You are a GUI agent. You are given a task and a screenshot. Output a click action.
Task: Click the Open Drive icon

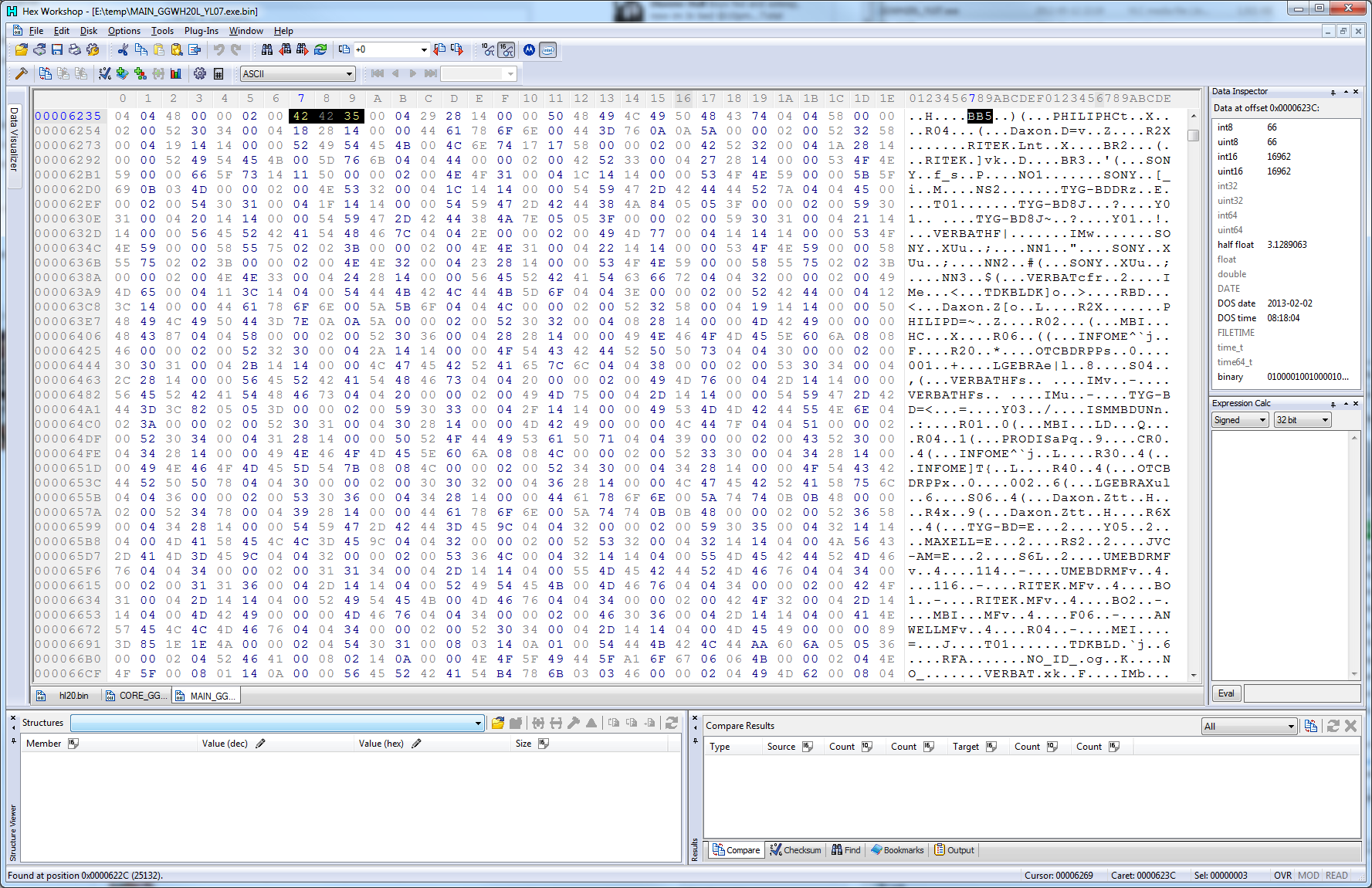(39, 49)
